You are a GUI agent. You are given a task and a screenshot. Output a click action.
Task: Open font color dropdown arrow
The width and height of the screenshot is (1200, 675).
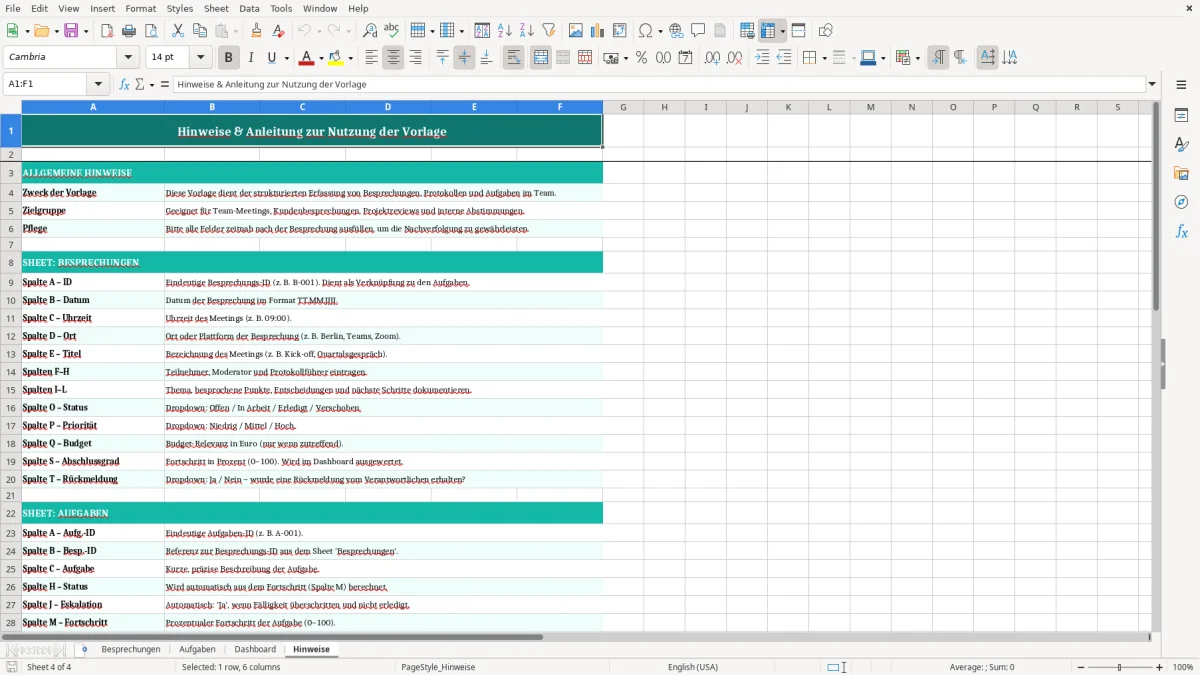coord(322,58)
